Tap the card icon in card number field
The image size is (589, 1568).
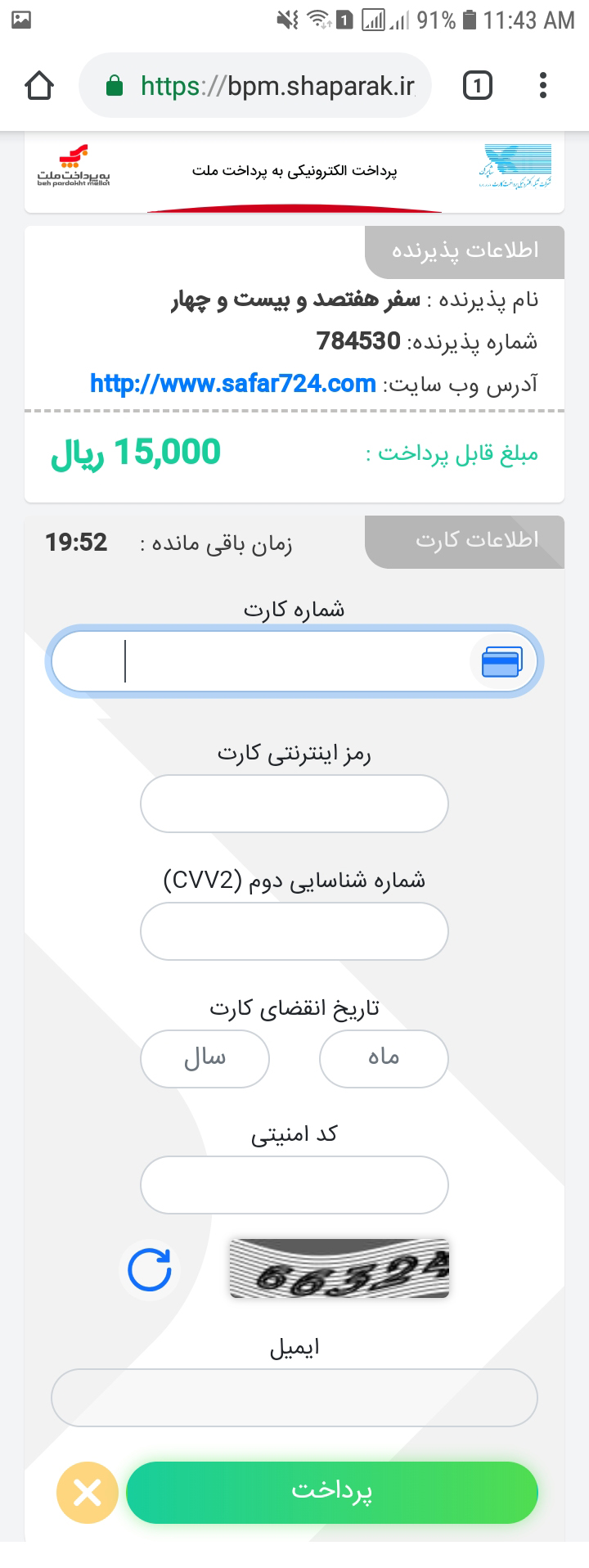coord(501,662)
